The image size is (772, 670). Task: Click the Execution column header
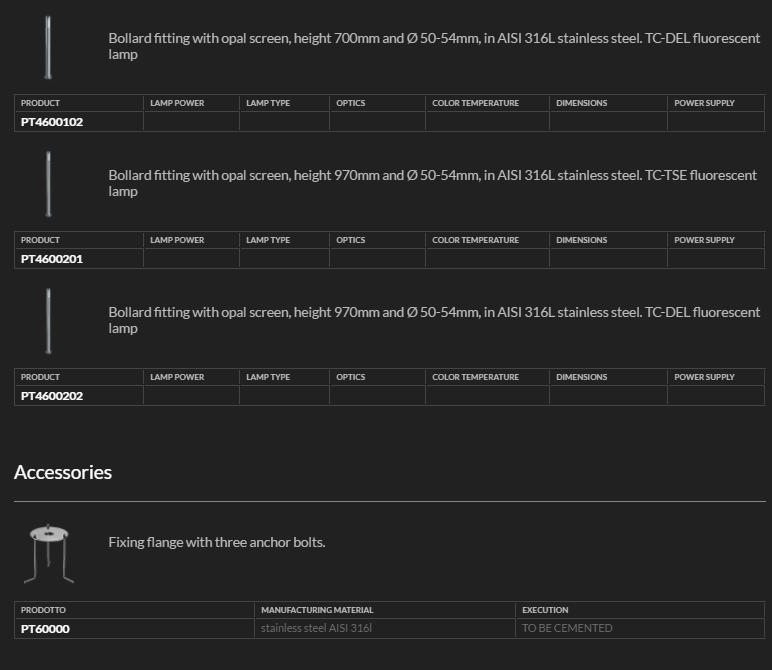[545, 610]
